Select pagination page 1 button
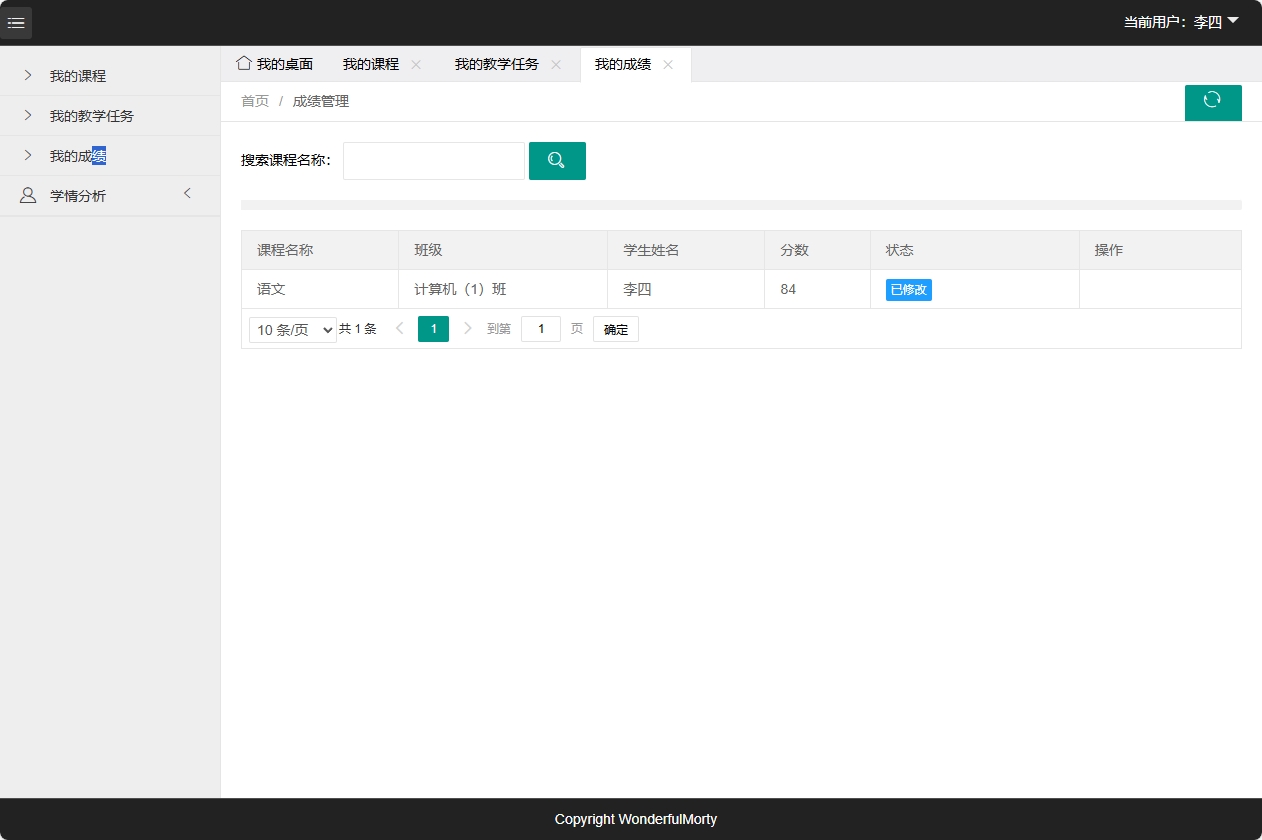 [x=433, y=328]
